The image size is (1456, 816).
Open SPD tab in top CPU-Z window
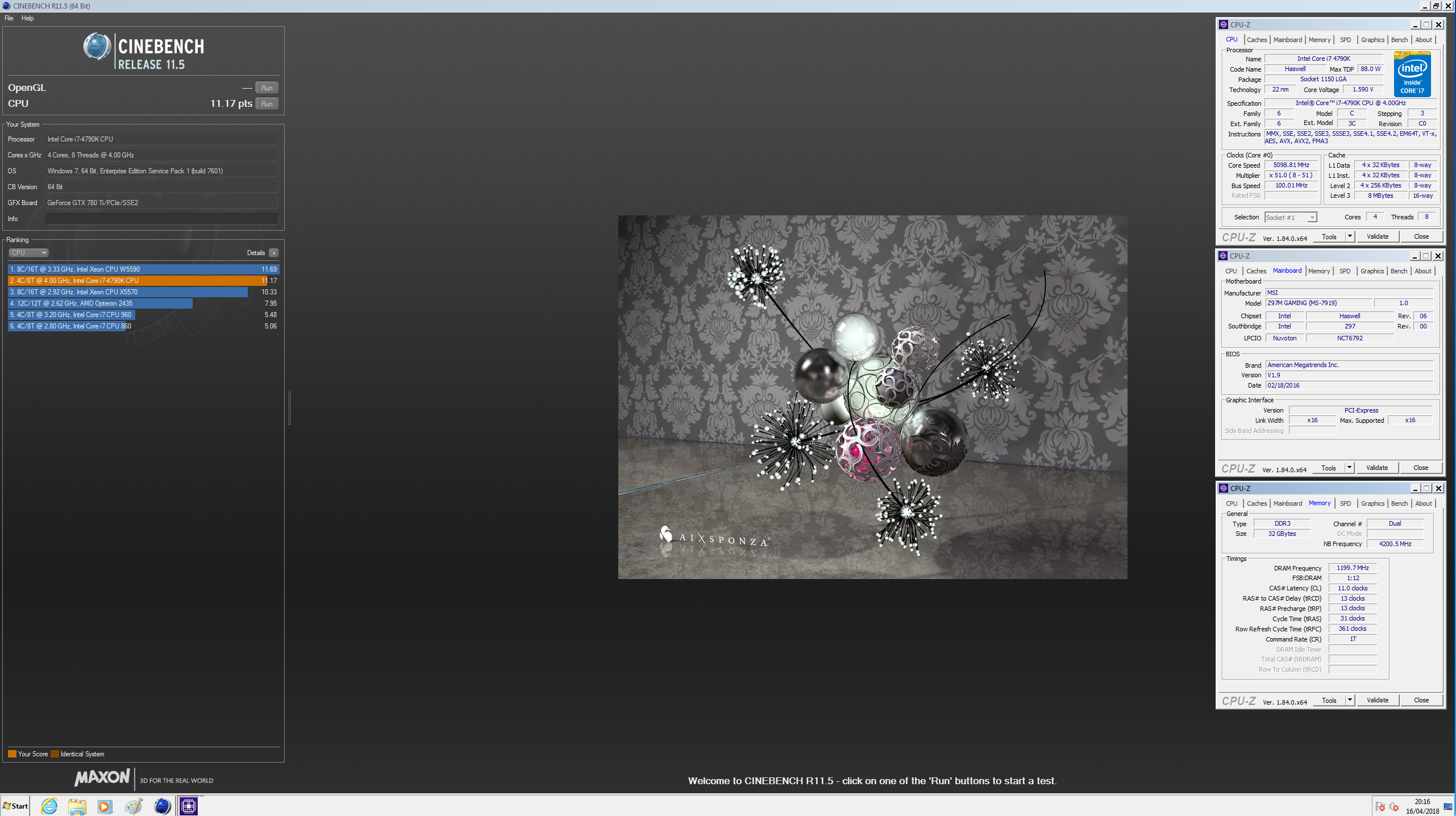(x=1345, y=40)
